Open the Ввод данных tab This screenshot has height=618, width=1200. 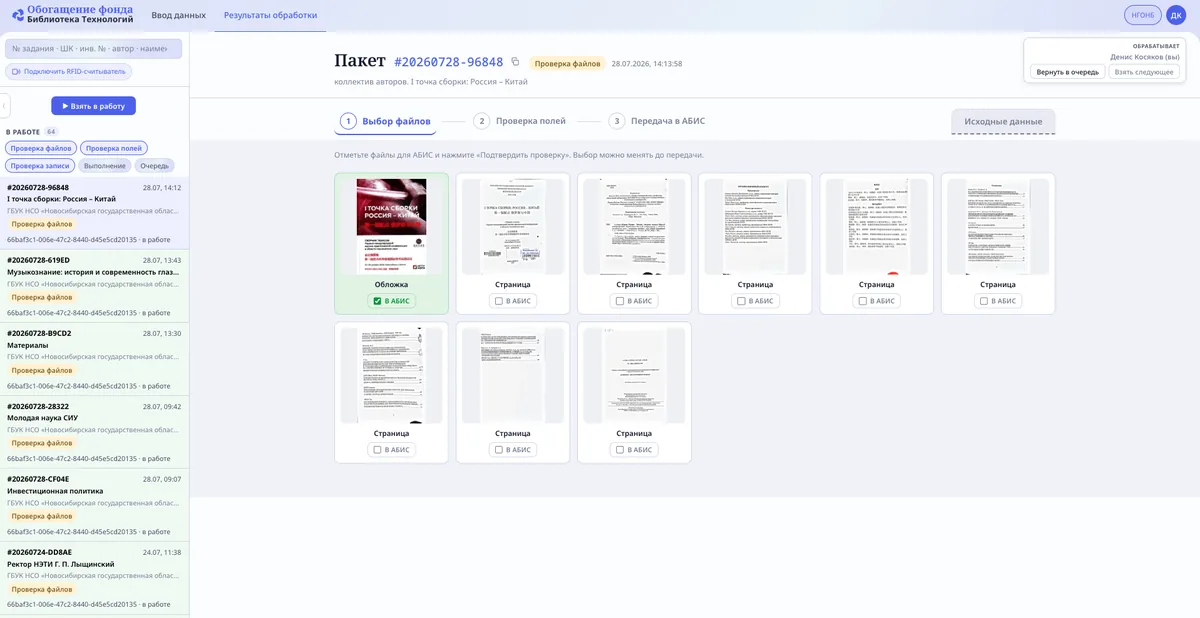click(179, 15)
